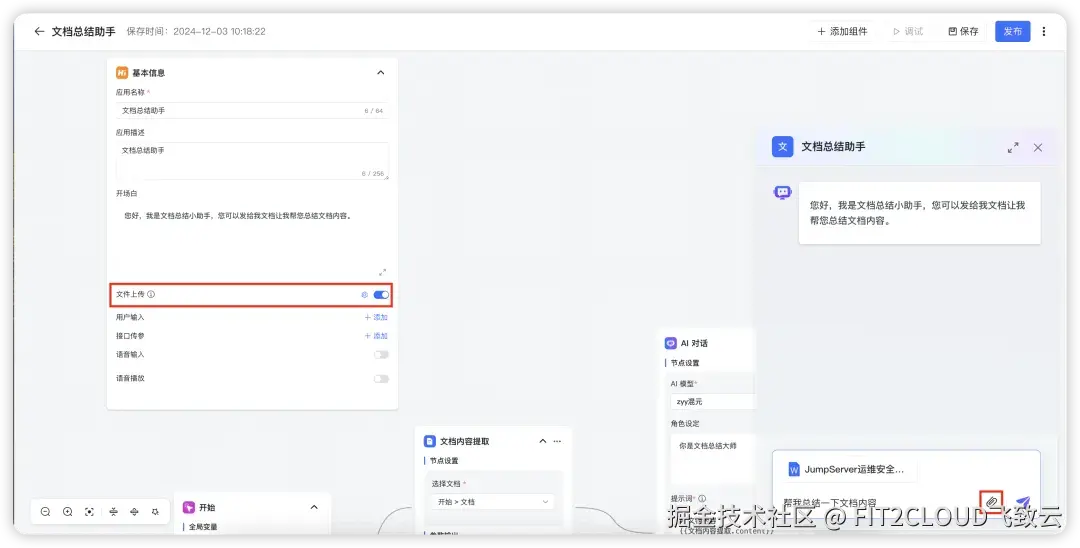Collapse the 文档内容提取 node
Screen dimensions: 1080x548
click(x=542, y=441)
